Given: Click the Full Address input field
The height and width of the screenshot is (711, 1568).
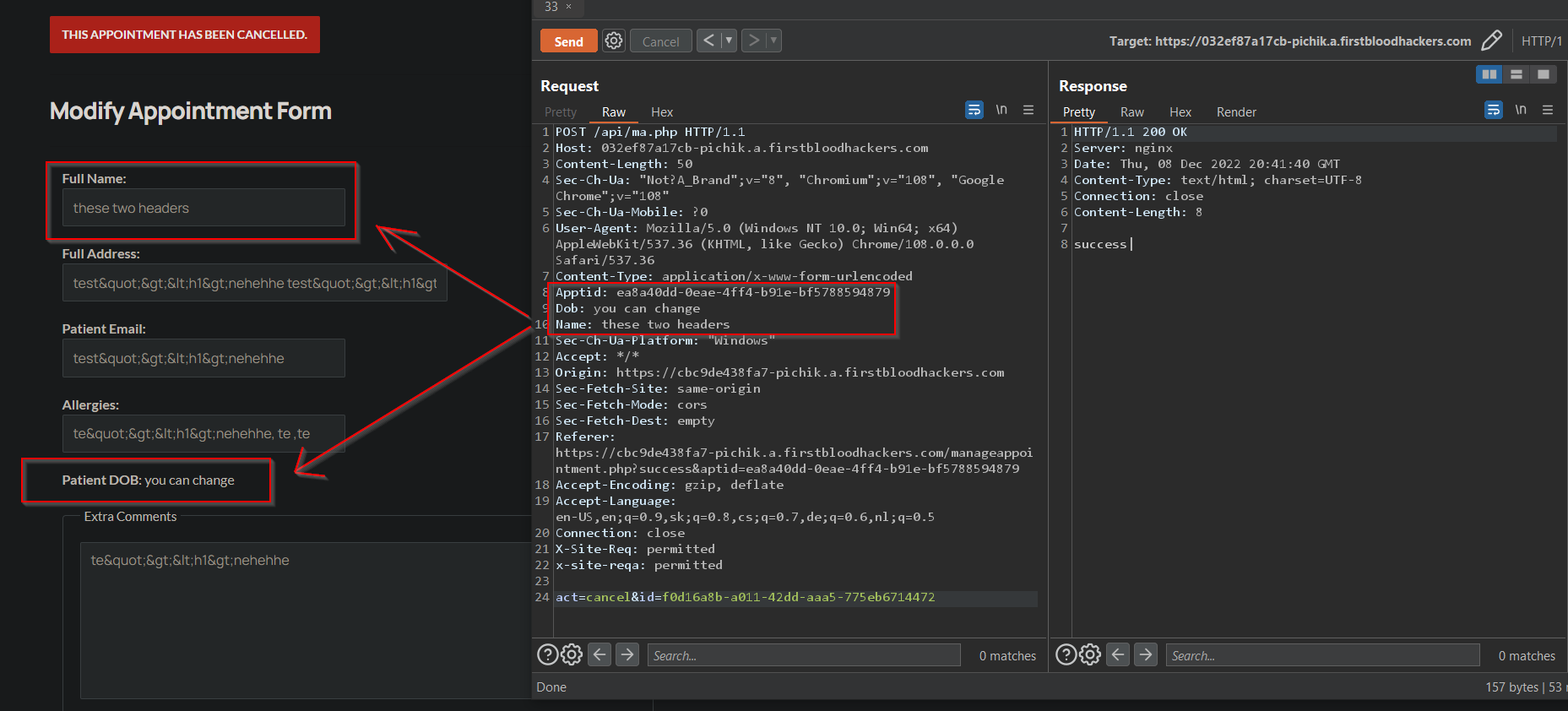Looking at the screenshot, I should [254, 283].
